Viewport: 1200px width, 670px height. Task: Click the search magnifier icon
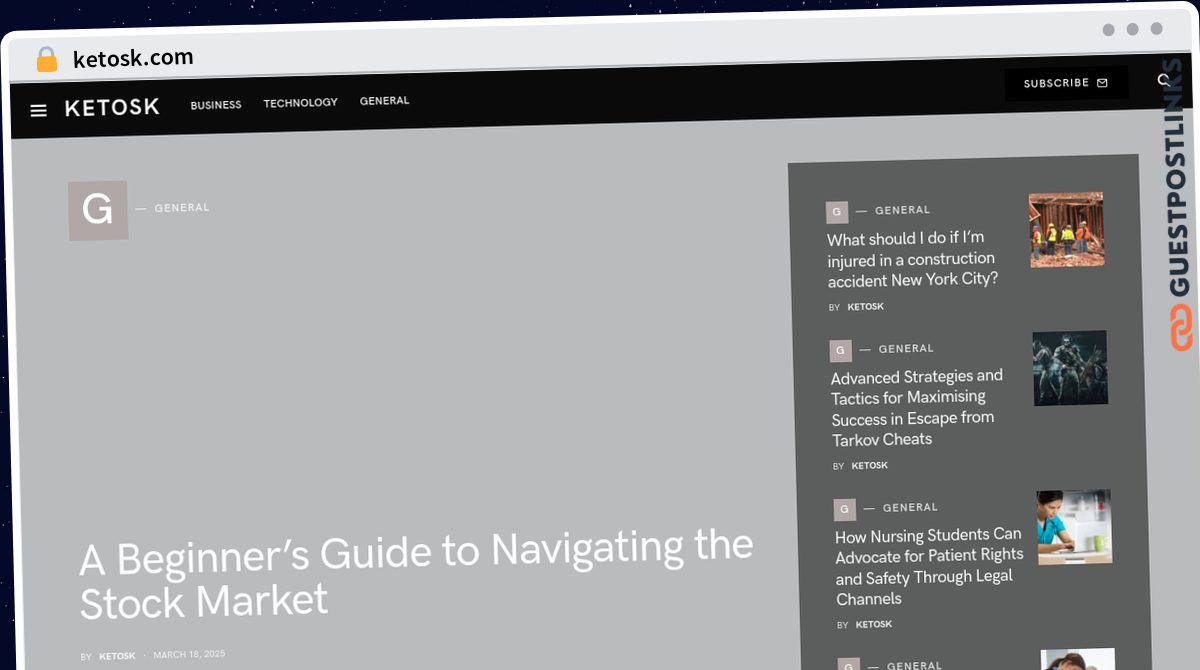tap(1164, 80)
